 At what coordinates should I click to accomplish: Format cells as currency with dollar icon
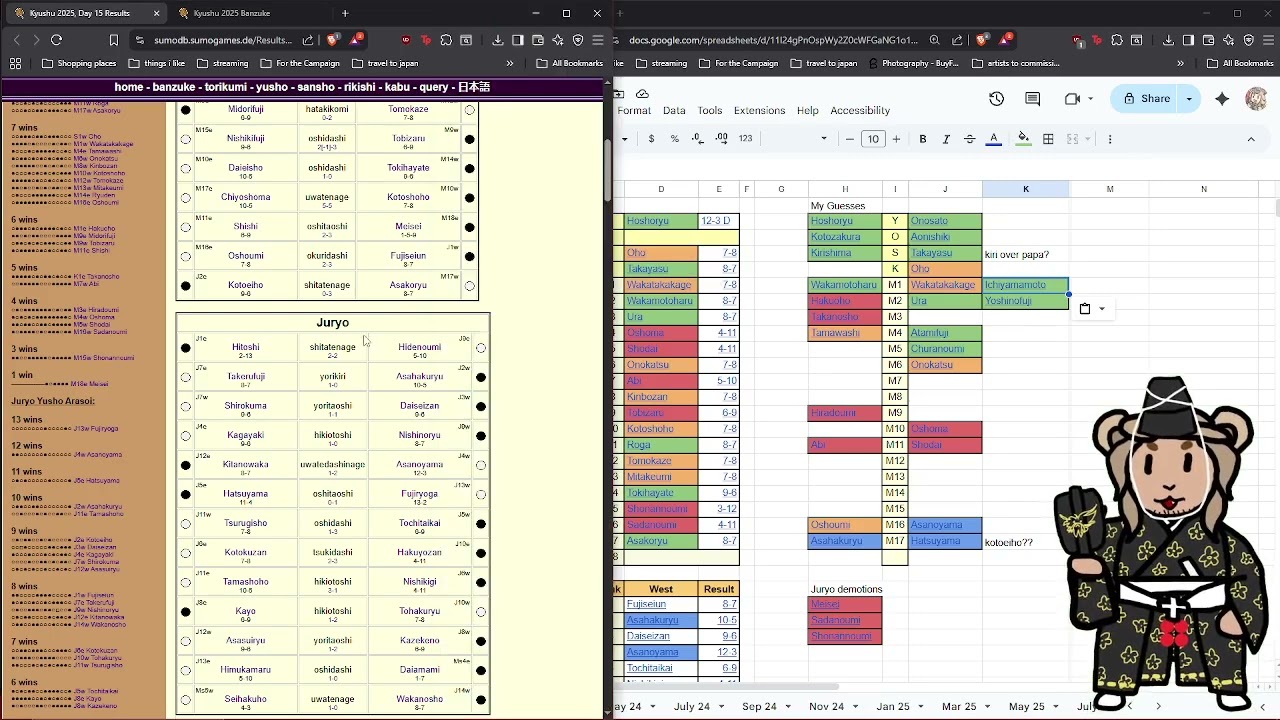point(651,139)
